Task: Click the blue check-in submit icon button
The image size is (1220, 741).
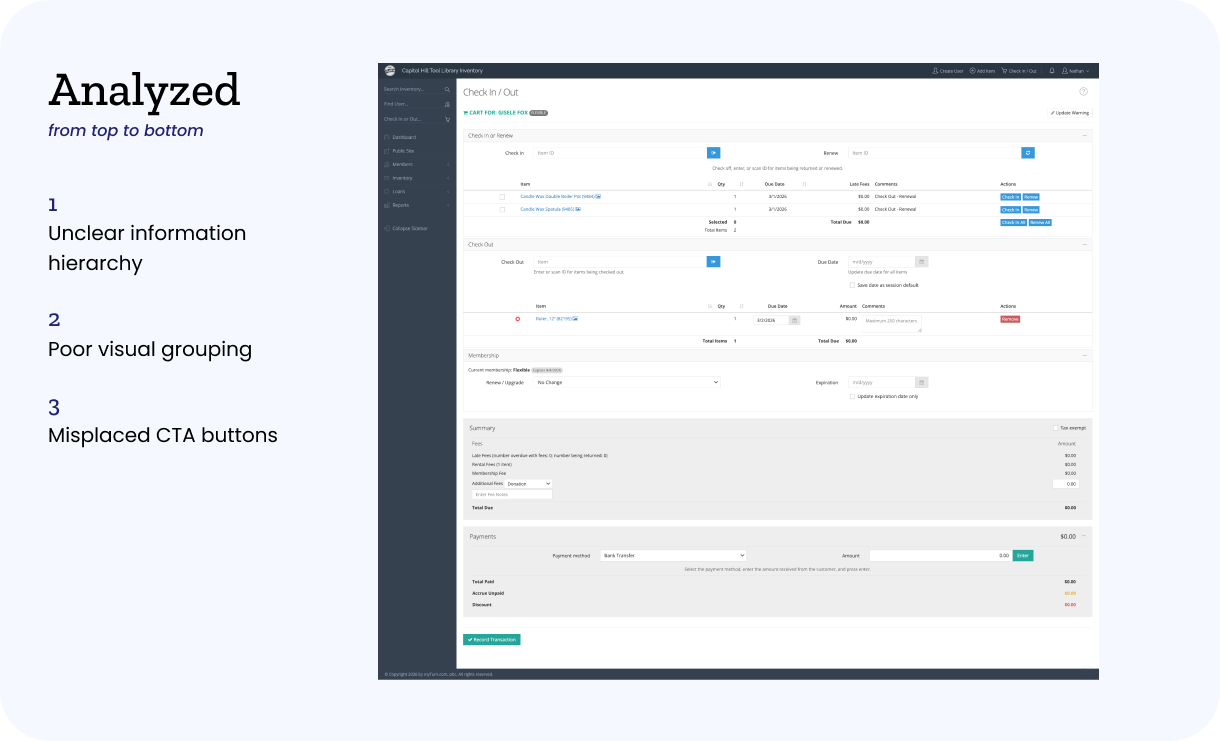Action: 714,153
